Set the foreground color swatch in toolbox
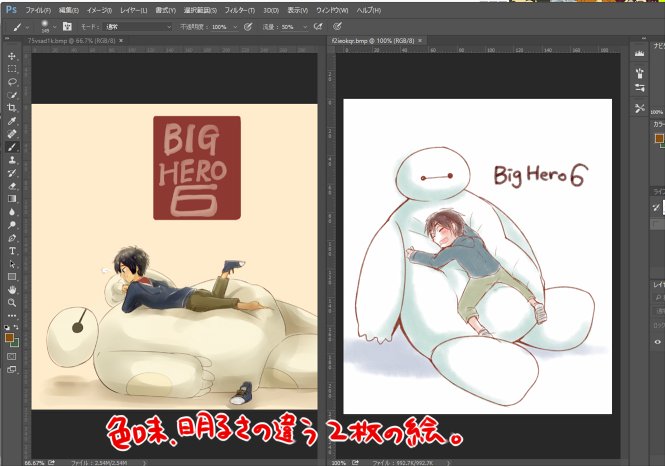Screen dimensions: 665x466 9,338
